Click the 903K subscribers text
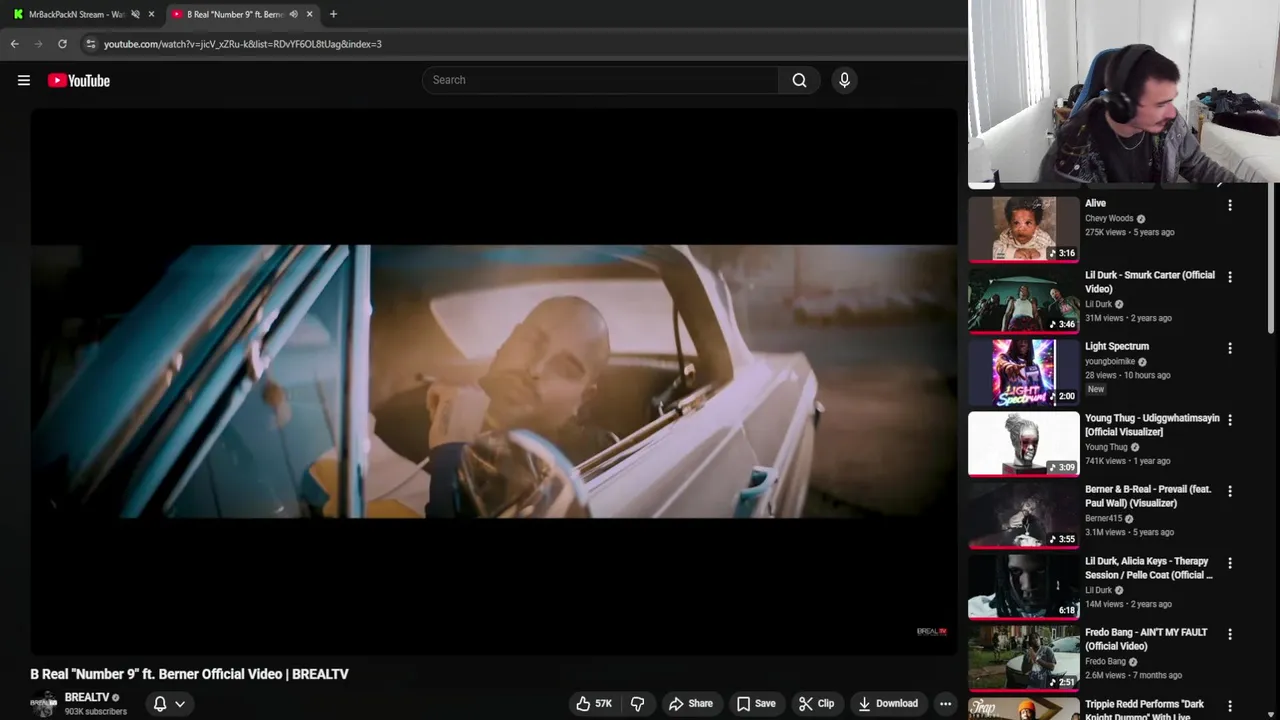Screen dimensions: 1280x720 coord(96,712)
